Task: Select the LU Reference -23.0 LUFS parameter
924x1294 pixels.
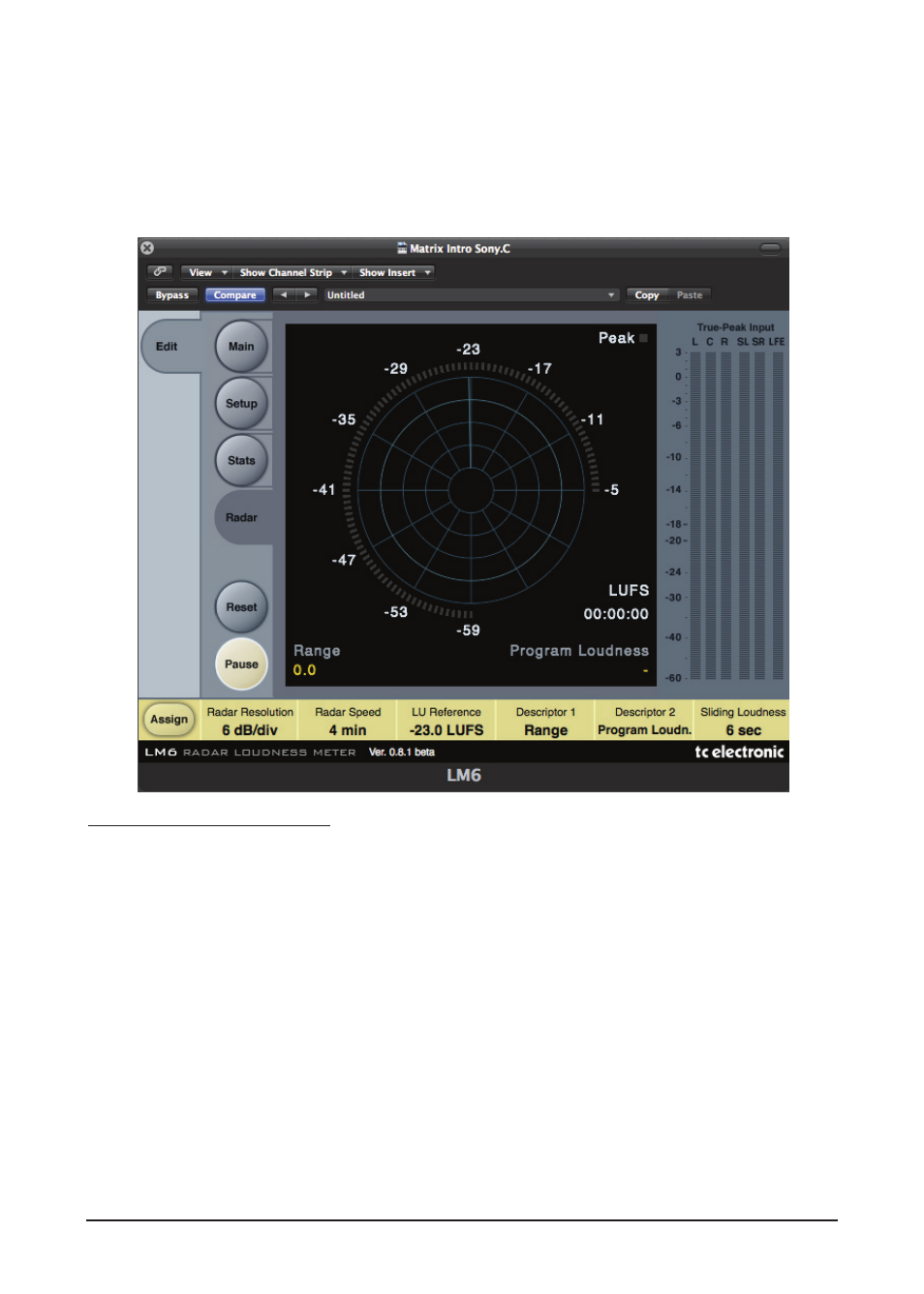Action: (446, 721)
